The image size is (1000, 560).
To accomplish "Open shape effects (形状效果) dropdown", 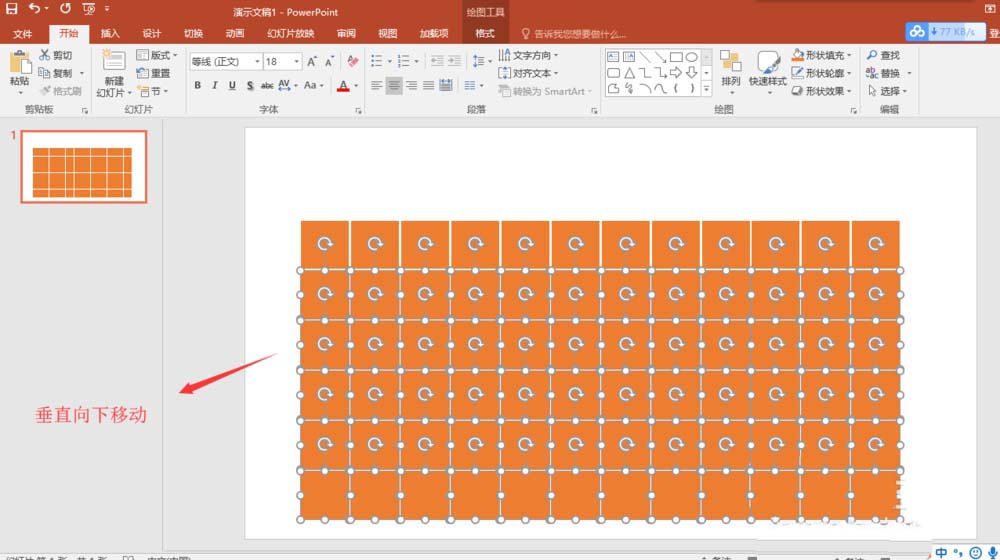I will (x=821, y=91).
